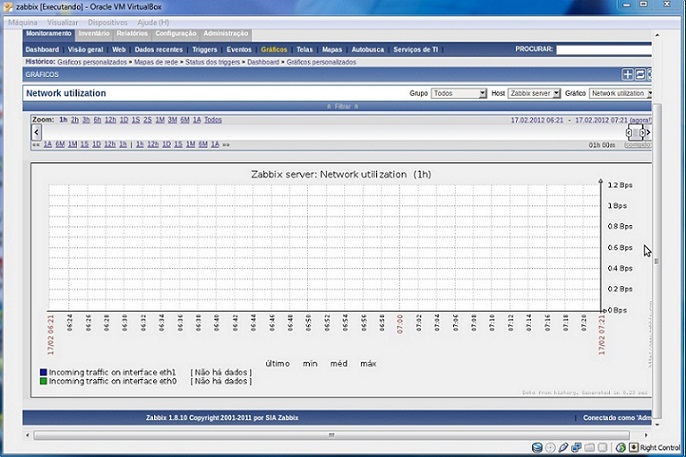
Task: Open the Telas page
Action: click(304, 50)
